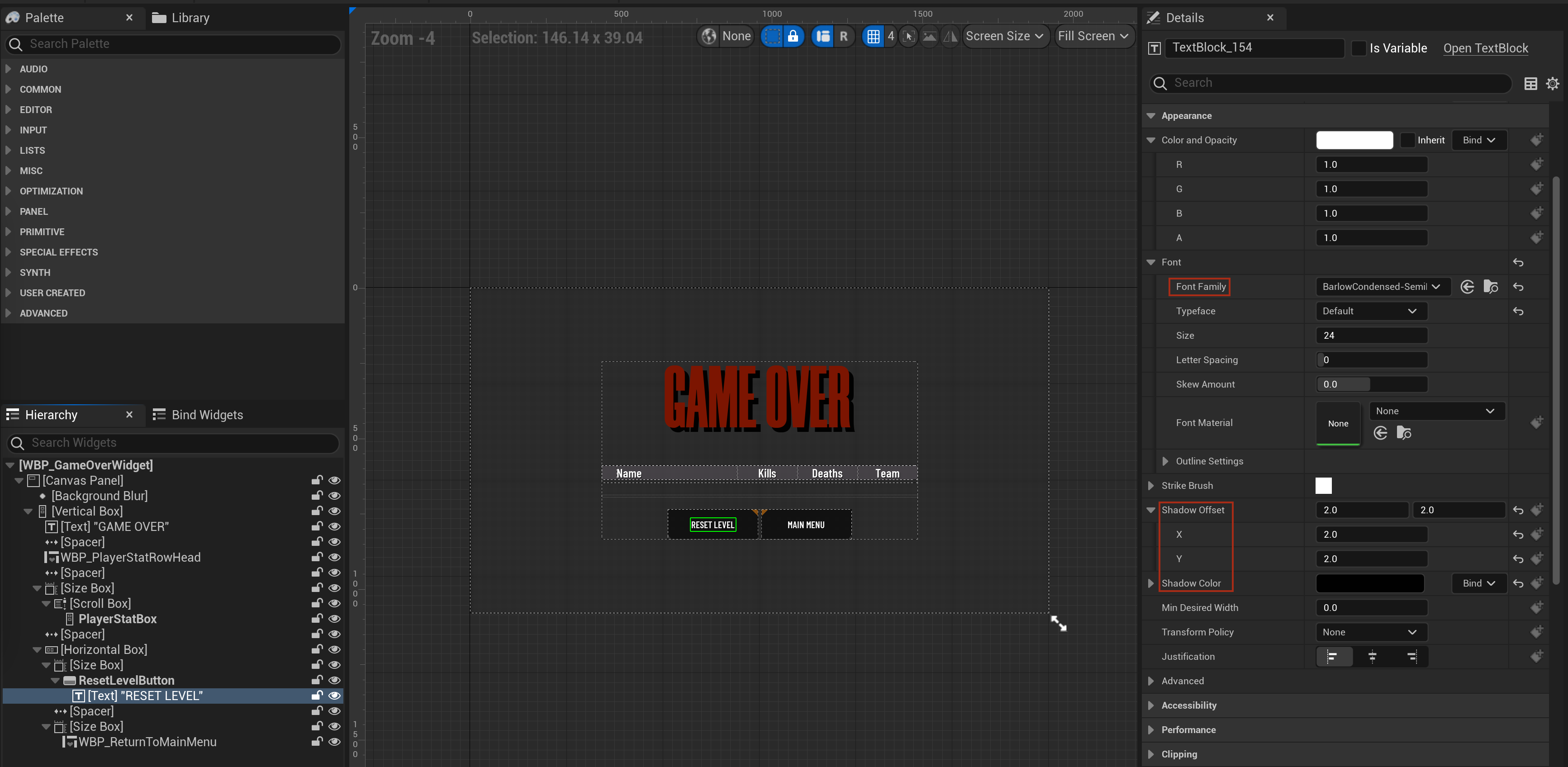Browse to Font Family asset in content browser
1568x767 pixels.
(x=1491, y=286)
